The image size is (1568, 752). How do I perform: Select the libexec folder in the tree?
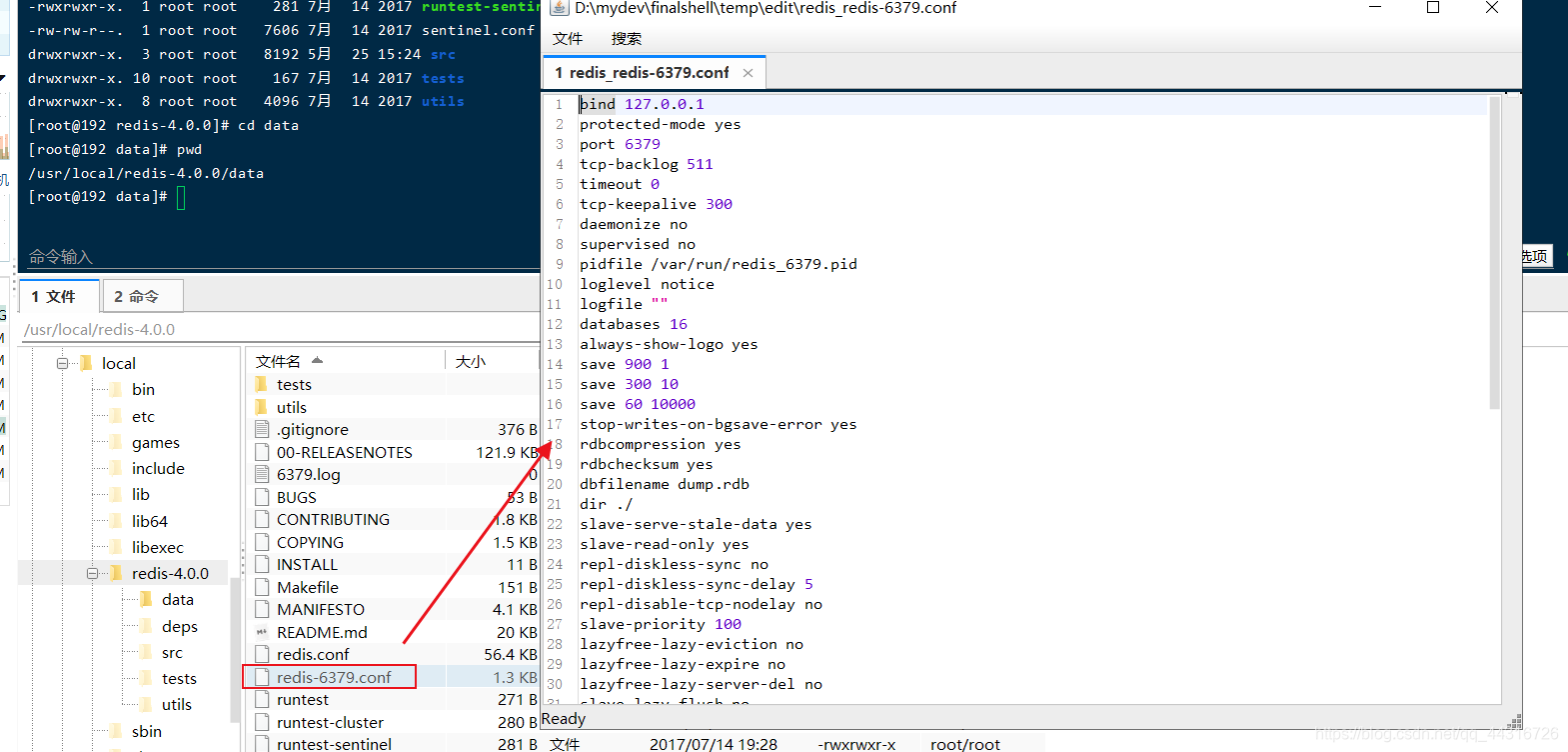click(x=158, y=547)
